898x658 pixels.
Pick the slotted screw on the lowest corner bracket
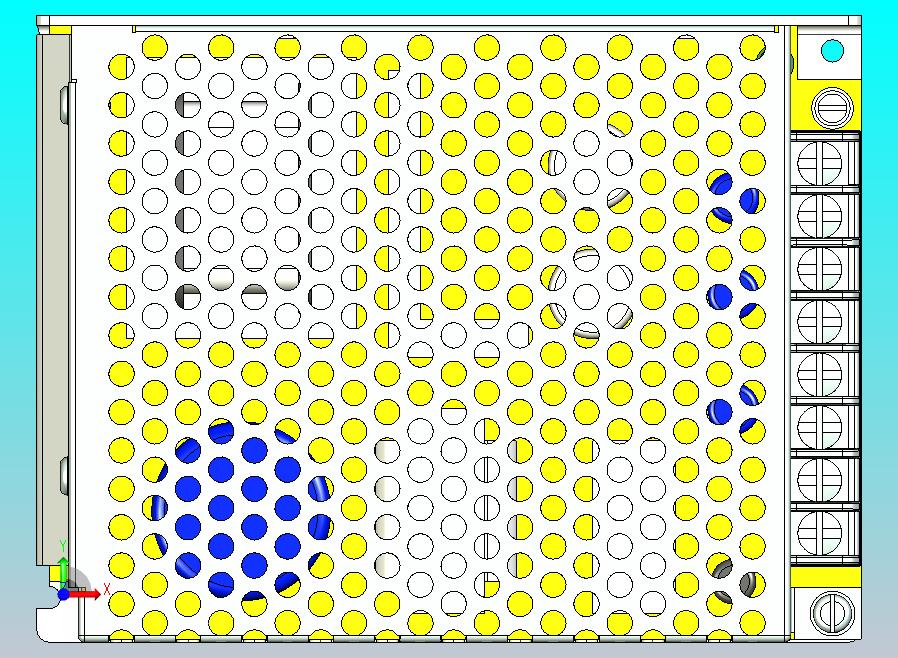(x=832, y=612)
